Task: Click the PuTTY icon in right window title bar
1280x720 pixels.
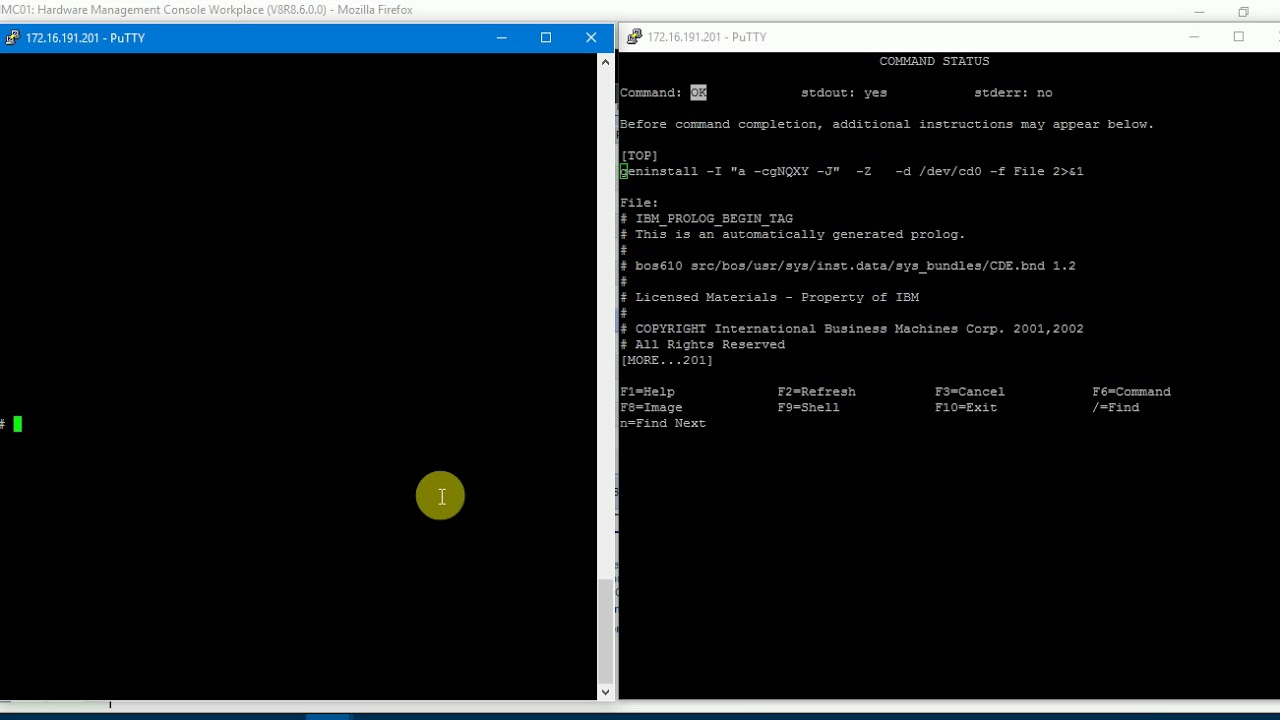Action: pos(634,37)
